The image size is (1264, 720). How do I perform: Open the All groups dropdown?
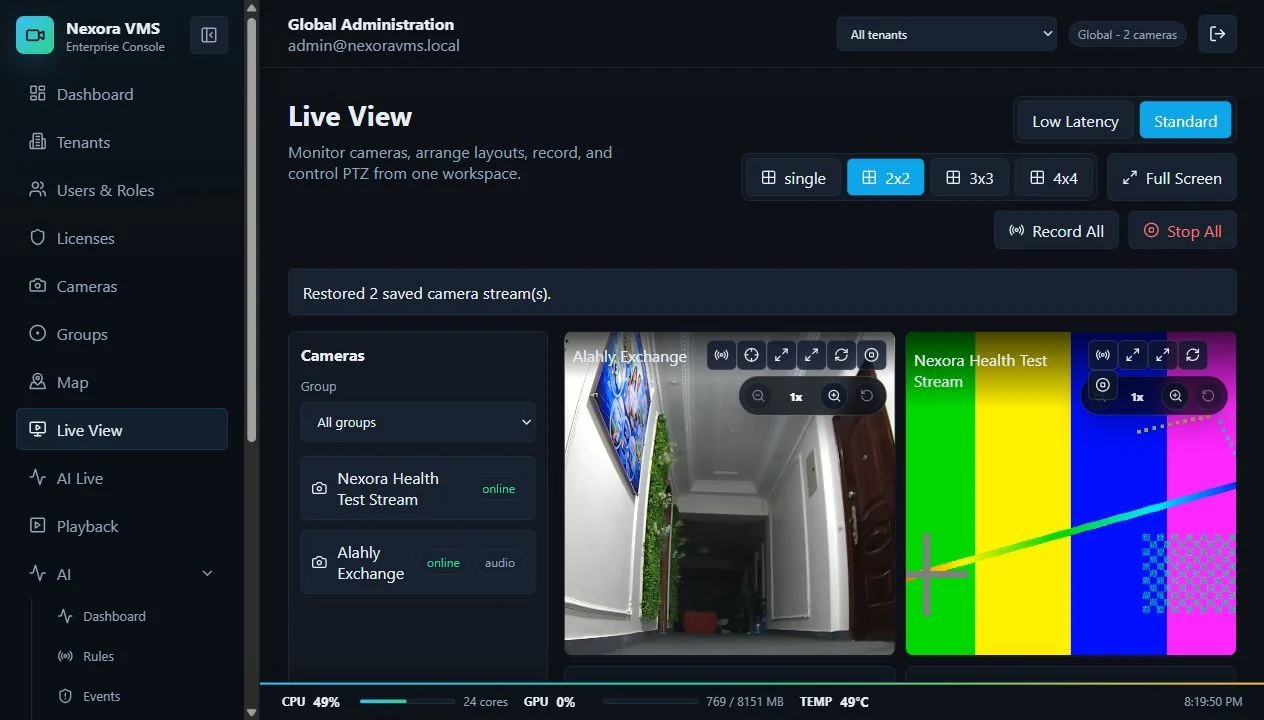[x=418, y=422]
